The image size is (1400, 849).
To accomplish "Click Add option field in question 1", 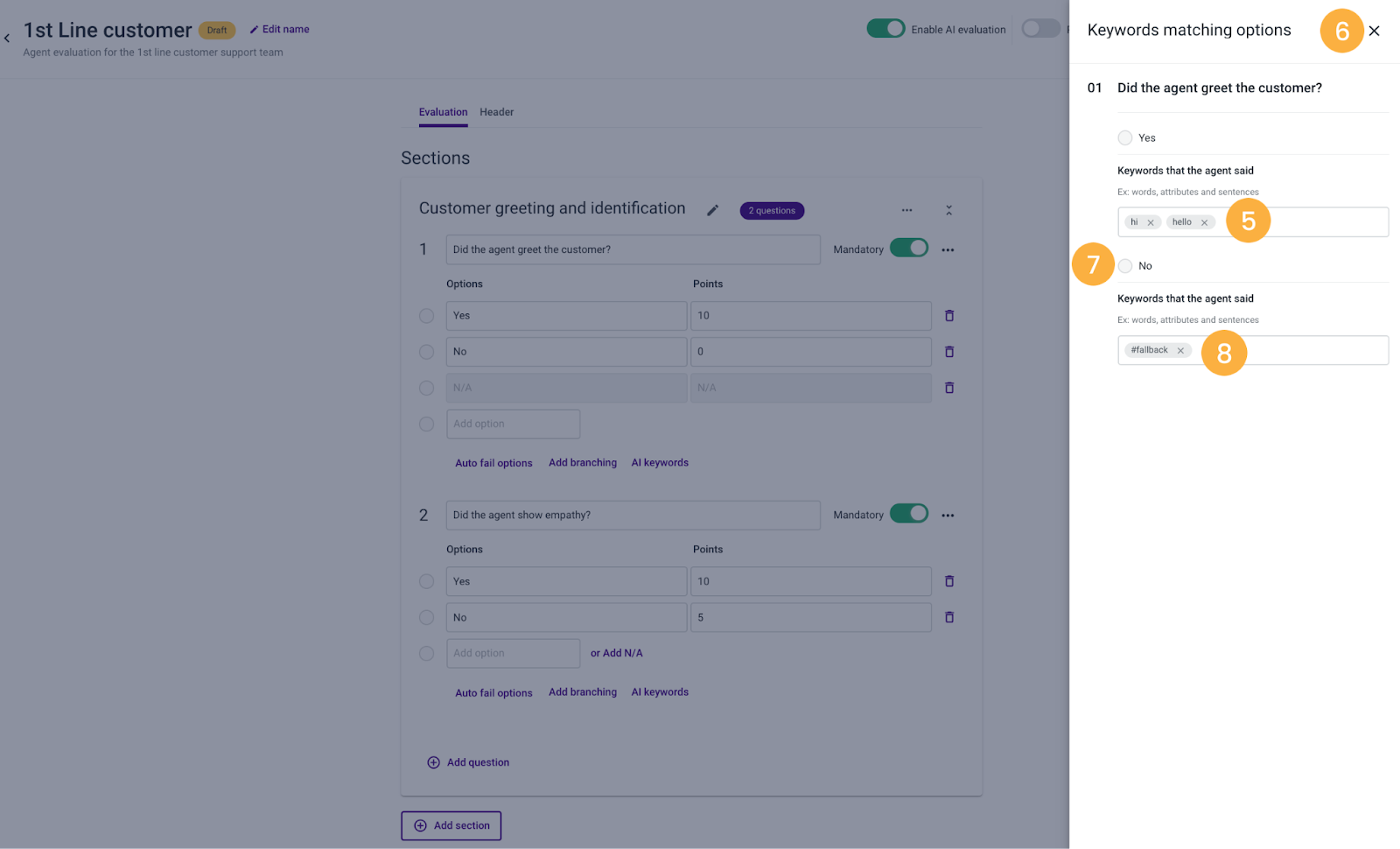I will point(514,424).
